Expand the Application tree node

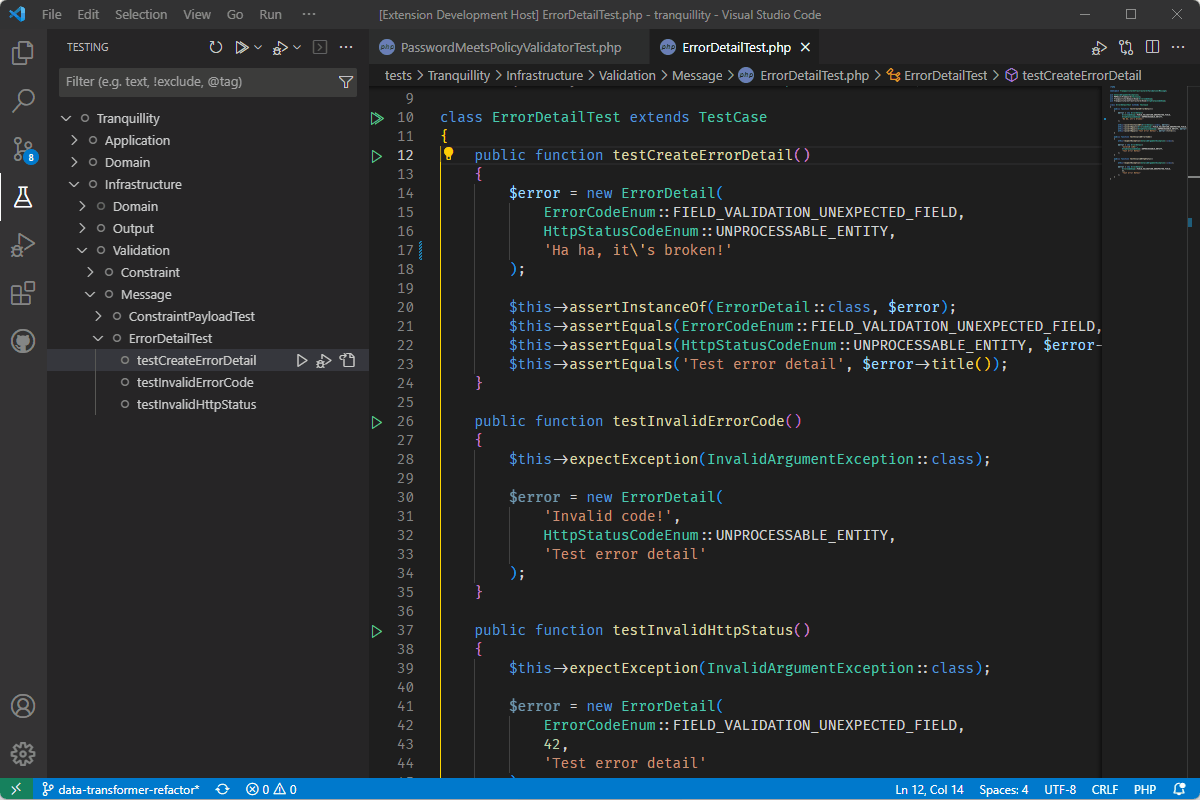[x=74, y=141]
